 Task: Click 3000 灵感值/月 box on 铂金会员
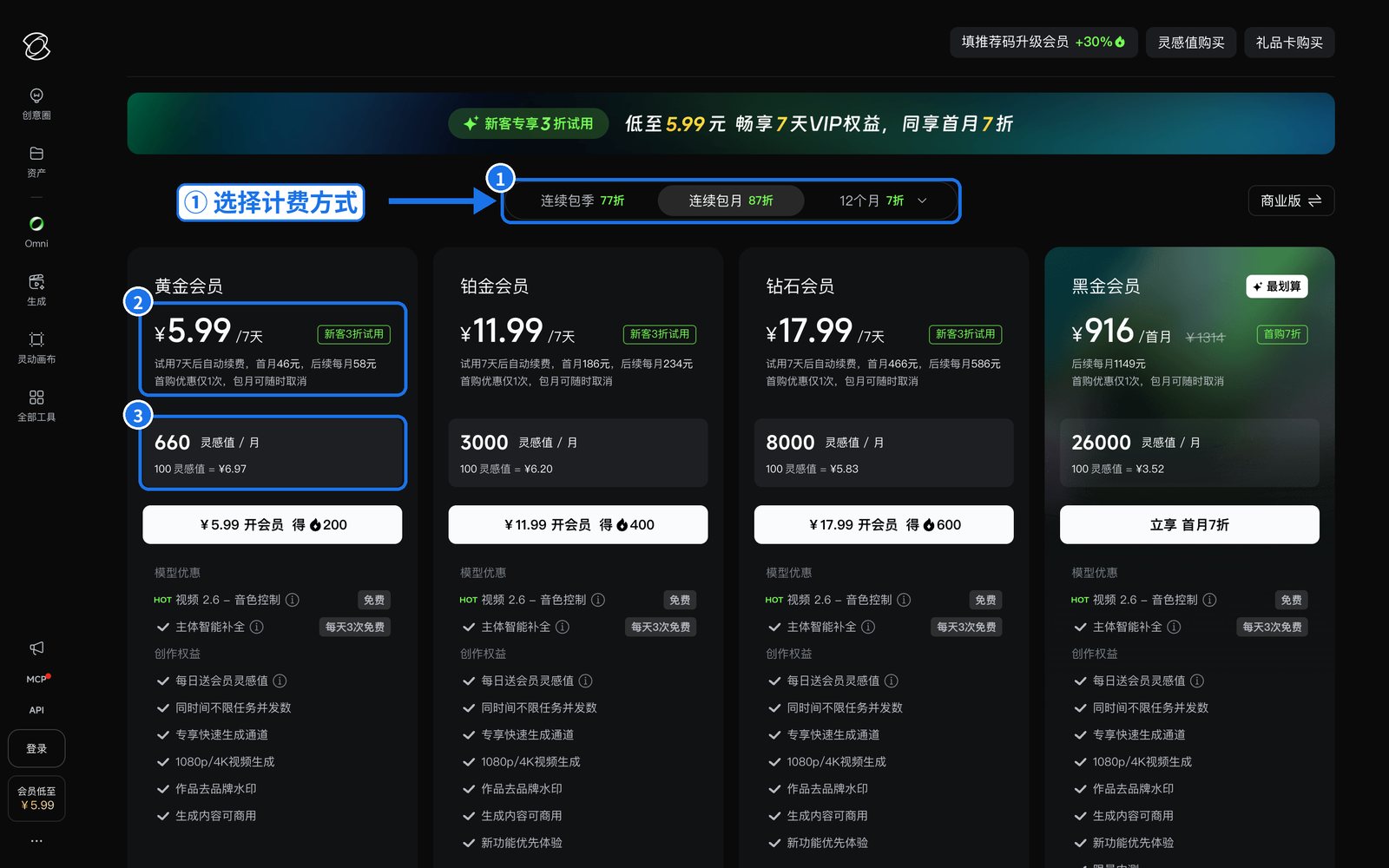click(x=578, y=453)
